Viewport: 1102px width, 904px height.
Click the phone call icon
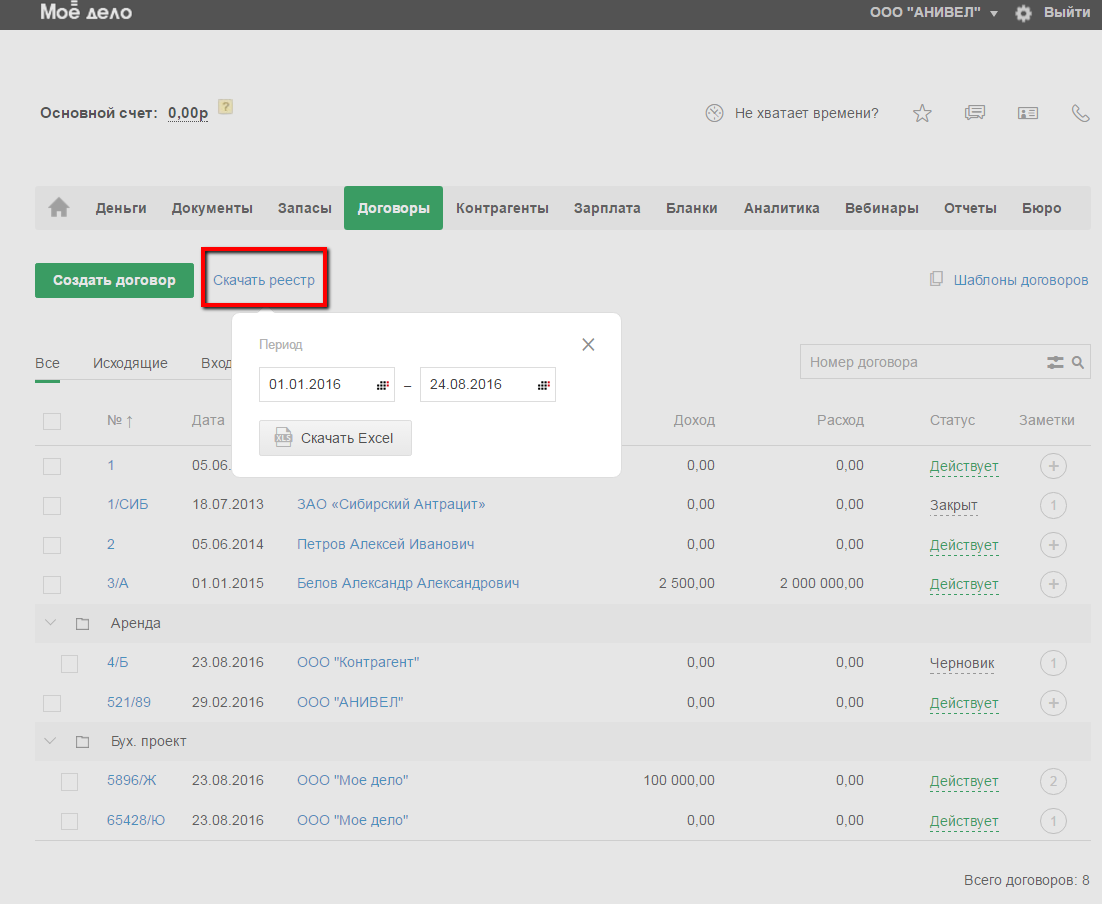pos(1080,113)
